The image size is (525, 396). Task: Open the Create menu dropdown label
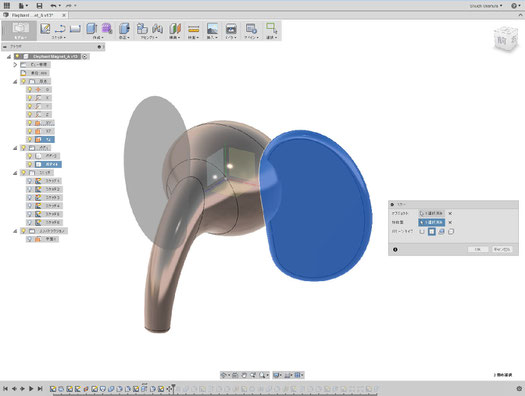coord(98,37)
